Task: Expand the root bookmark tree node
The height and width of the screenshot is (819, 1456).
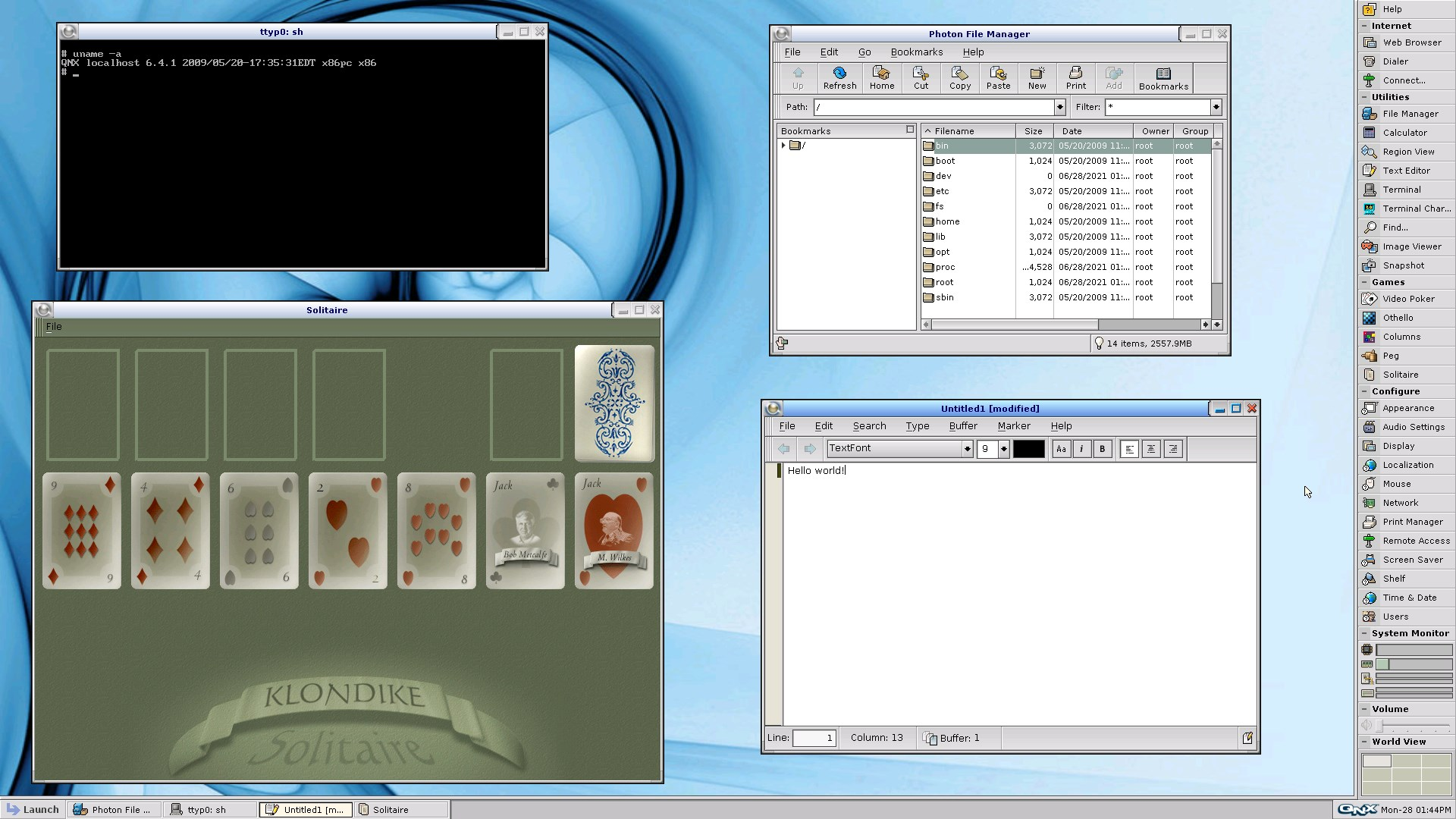Action: (783, 145)
